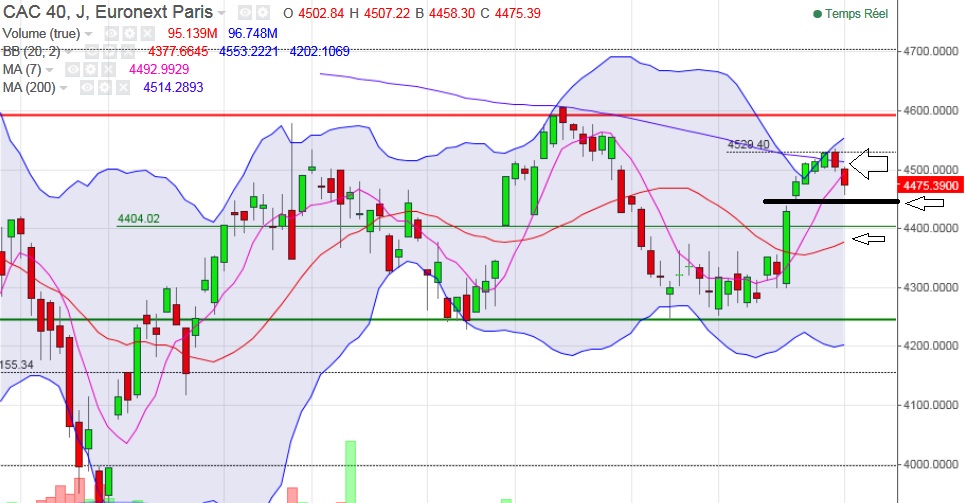The image size is (966, 503).
Task: Select the red resistance line near 4600
Action: click(448, 115)
